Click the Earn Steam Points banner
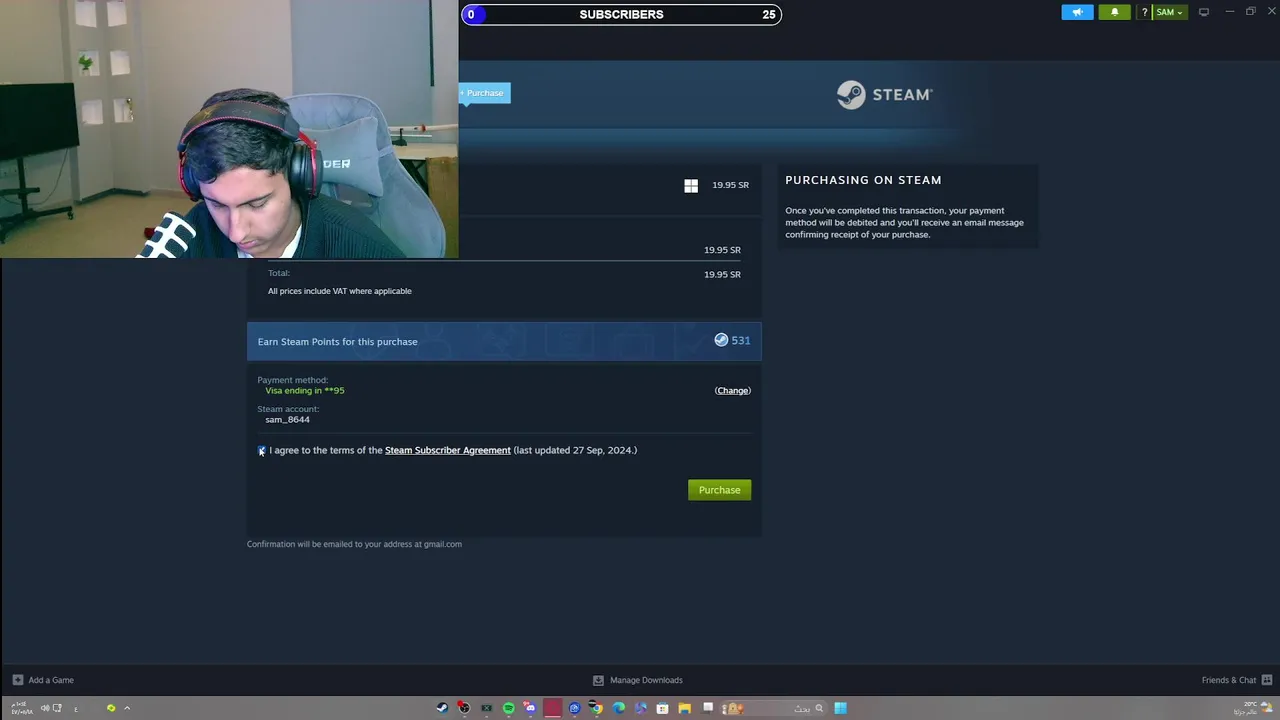Image resolution: width=1280 pixels, height=720 pixels. 504,341
